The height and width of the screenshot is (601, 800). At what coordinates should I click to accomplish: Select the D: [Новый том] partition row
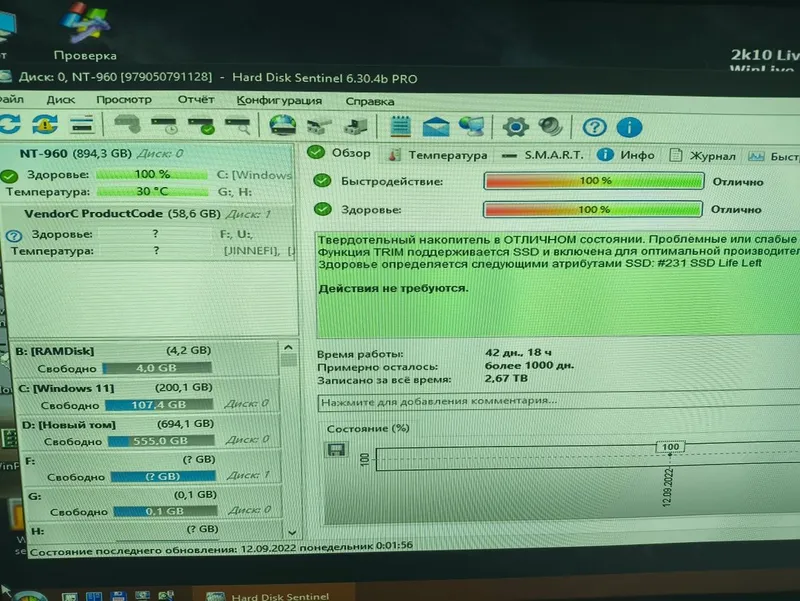[150, 432]
